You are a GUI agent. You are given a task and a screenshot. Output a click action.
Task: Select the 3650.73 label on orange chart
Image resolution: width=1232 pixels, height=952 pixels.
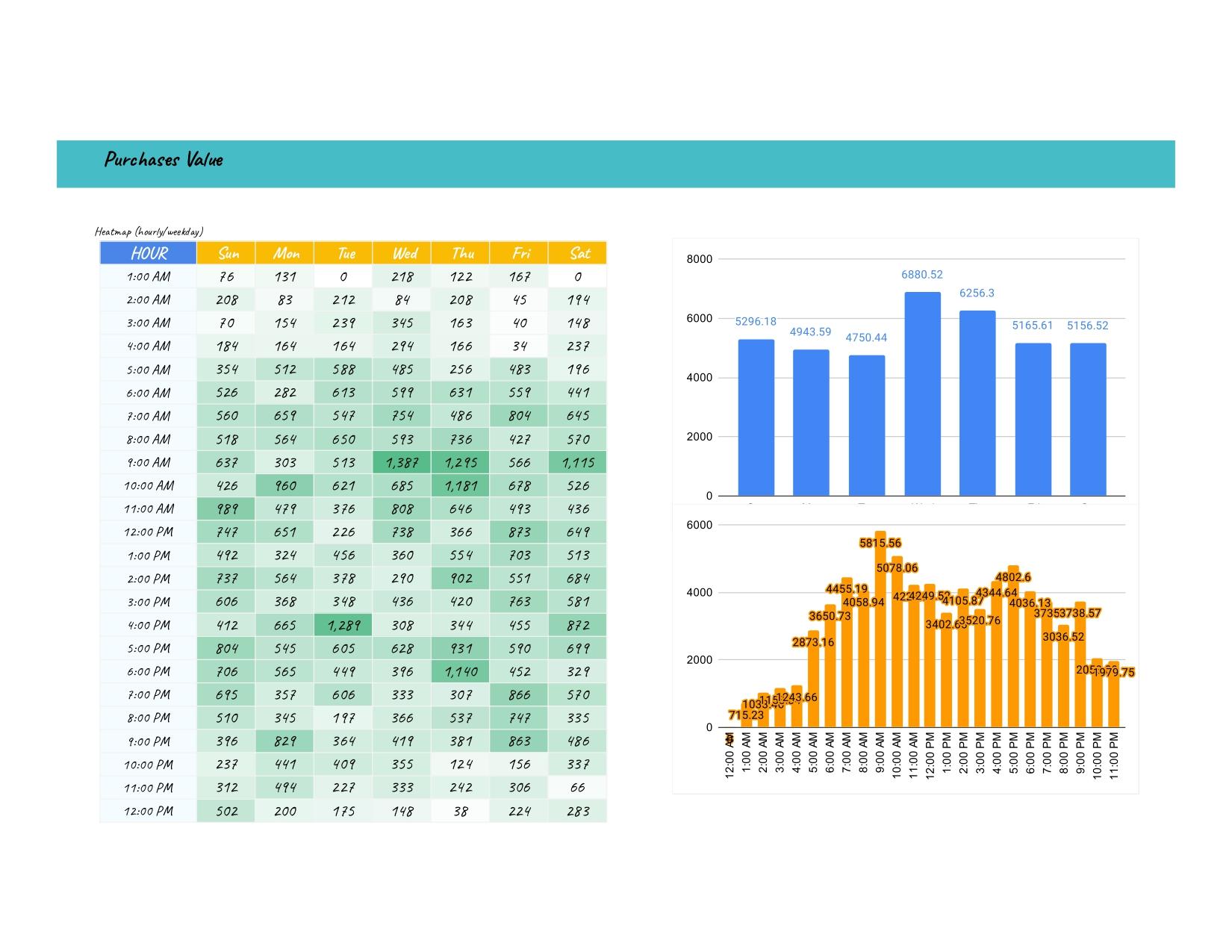pos(830,616)
